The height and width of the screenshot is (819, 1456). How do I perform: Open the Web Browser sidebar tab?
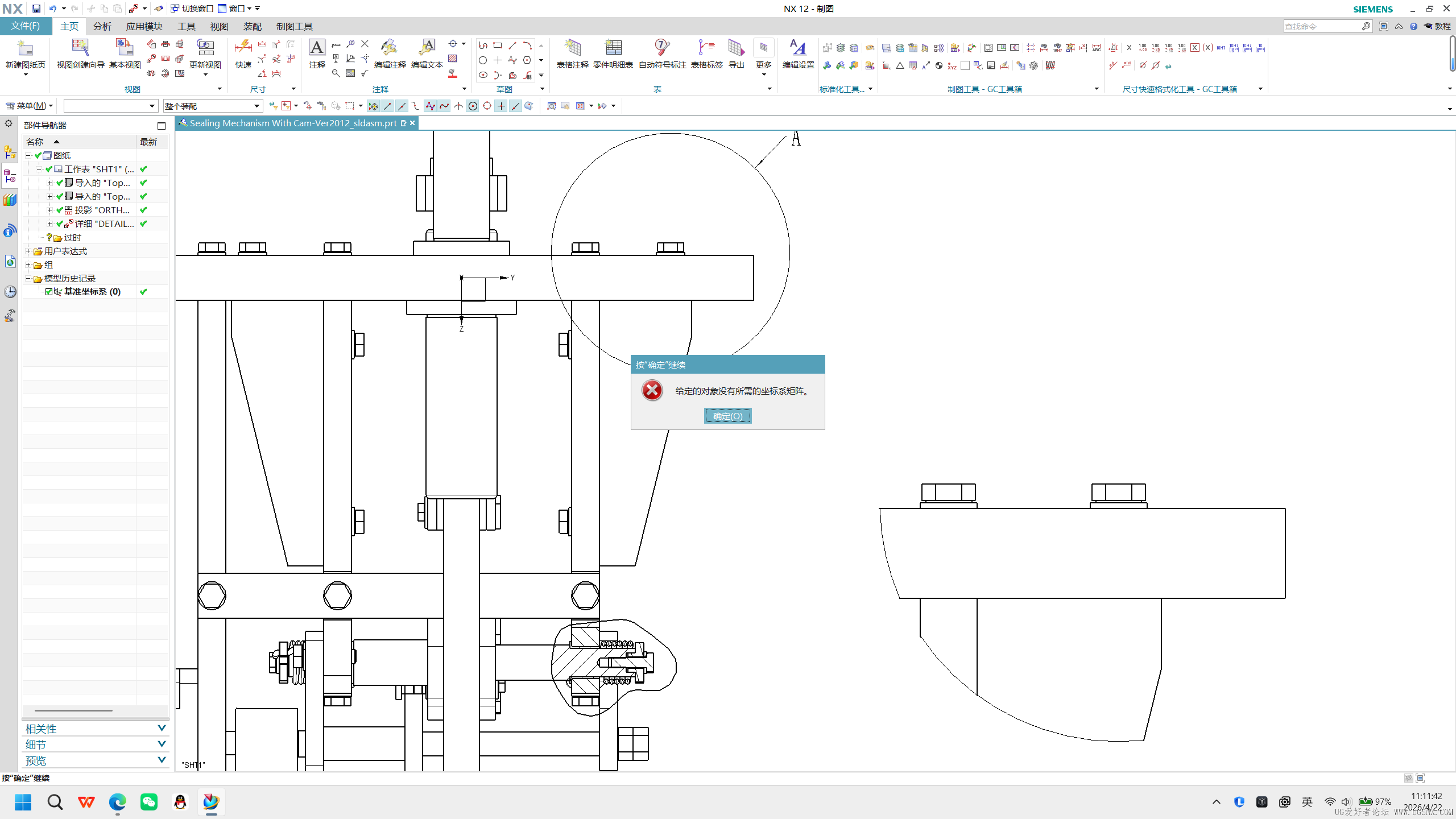pos(10,262)
